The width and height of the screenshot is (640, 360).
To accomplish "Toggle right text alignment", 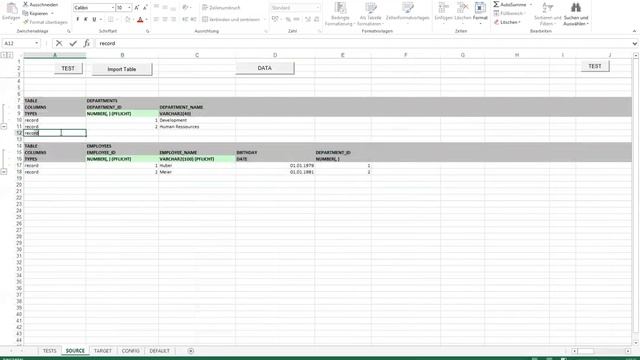I will point(173,19).
